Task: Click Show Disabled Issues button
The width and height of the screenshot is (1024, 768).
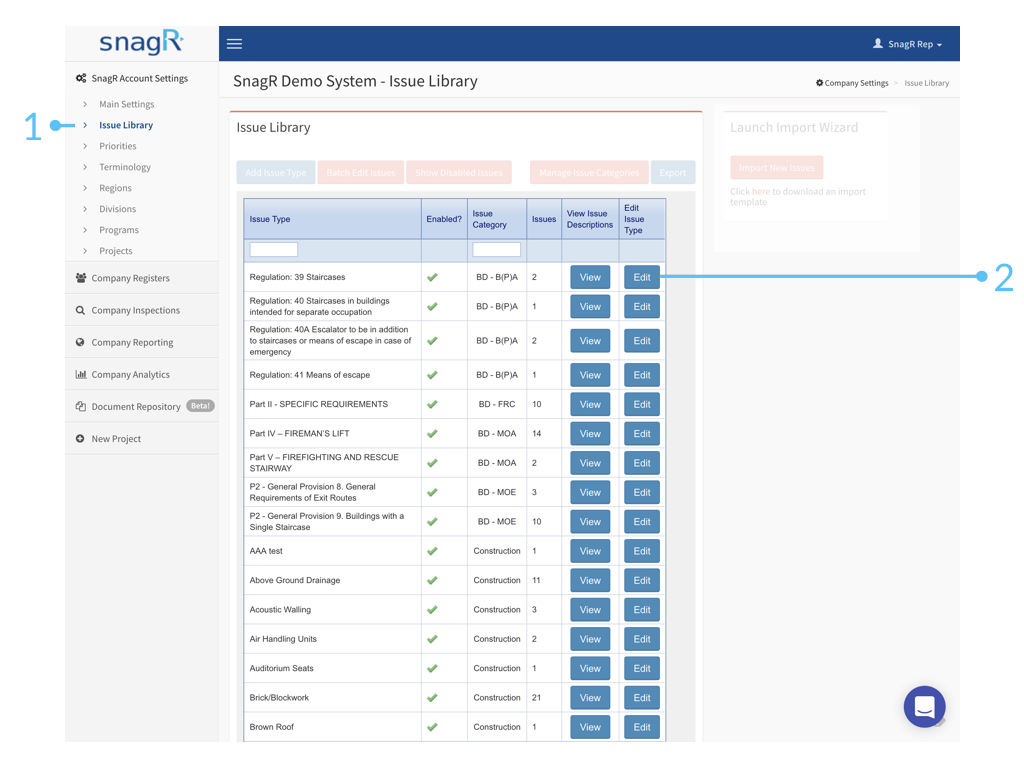Action: point(459,172)
